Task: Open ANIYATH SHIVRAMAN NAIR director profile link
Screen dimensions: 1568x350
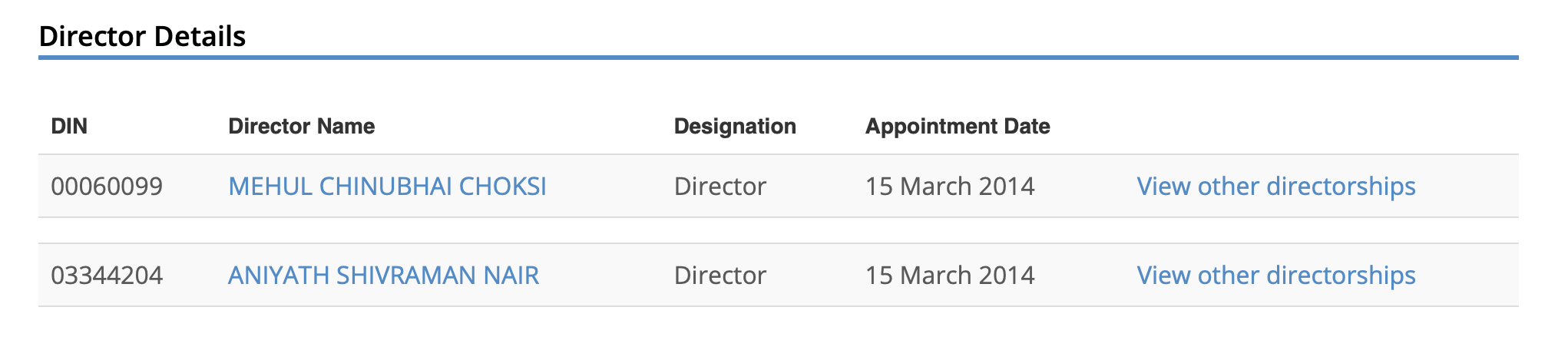Action: click(383, 276)
